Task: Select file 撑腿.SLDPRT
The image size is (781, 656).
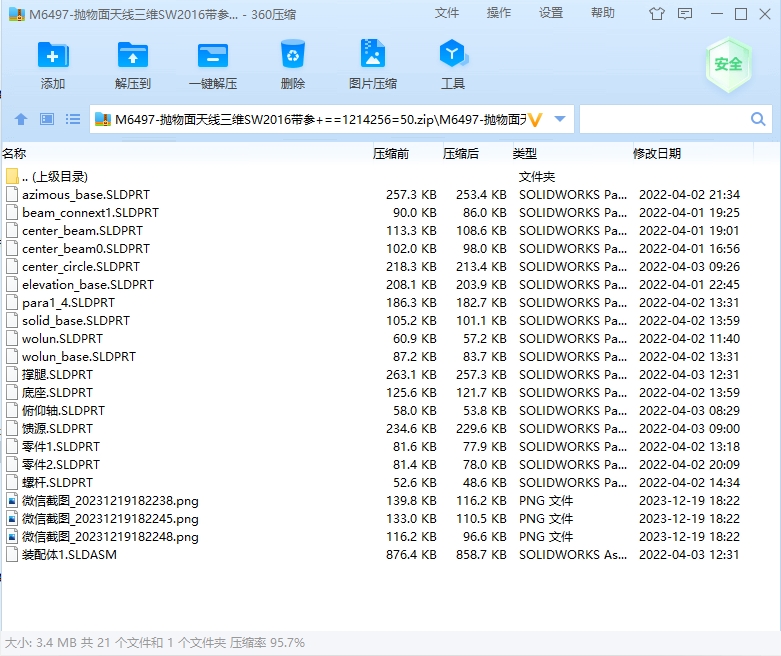Action: coord(57,375)
